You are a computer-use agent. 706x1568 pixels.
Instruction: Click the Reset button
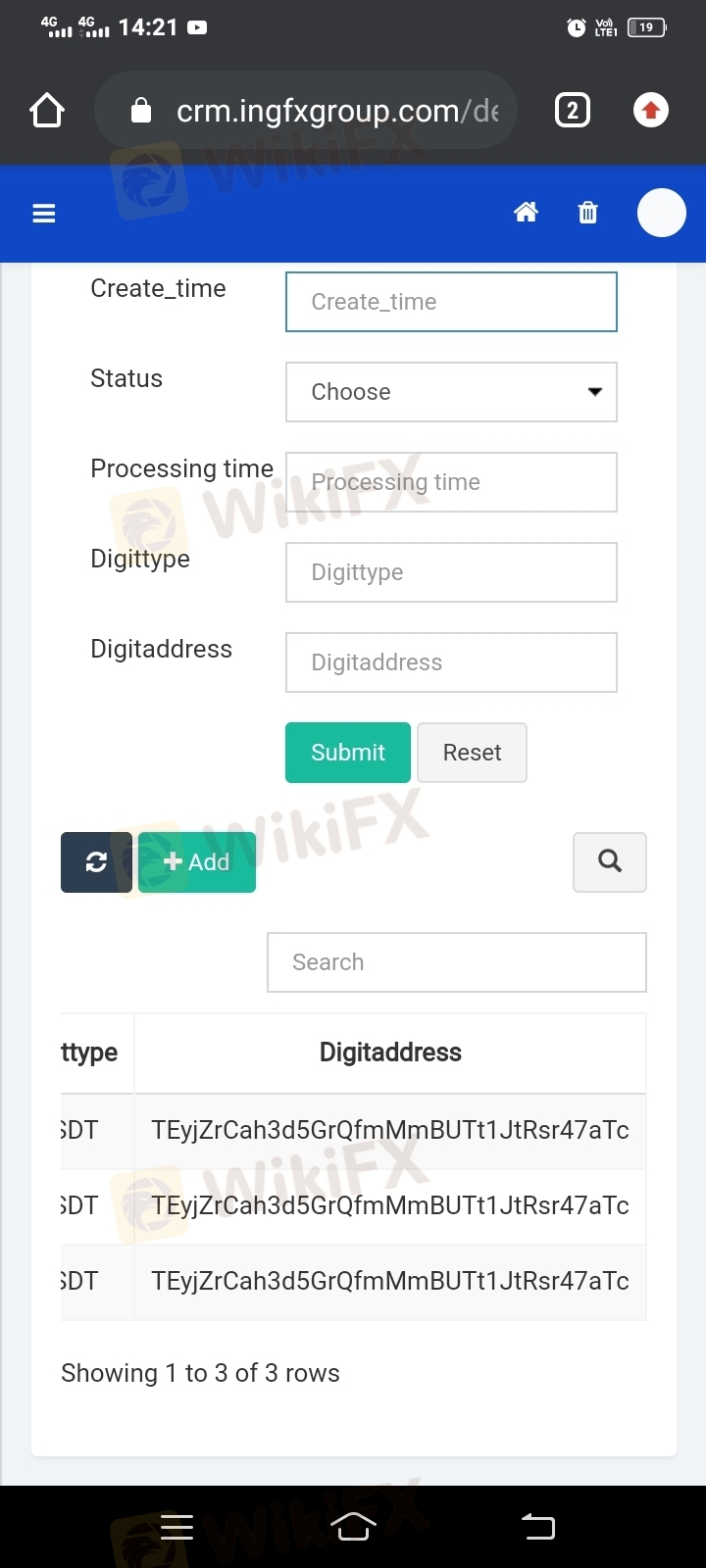click(x=472, y=753)
